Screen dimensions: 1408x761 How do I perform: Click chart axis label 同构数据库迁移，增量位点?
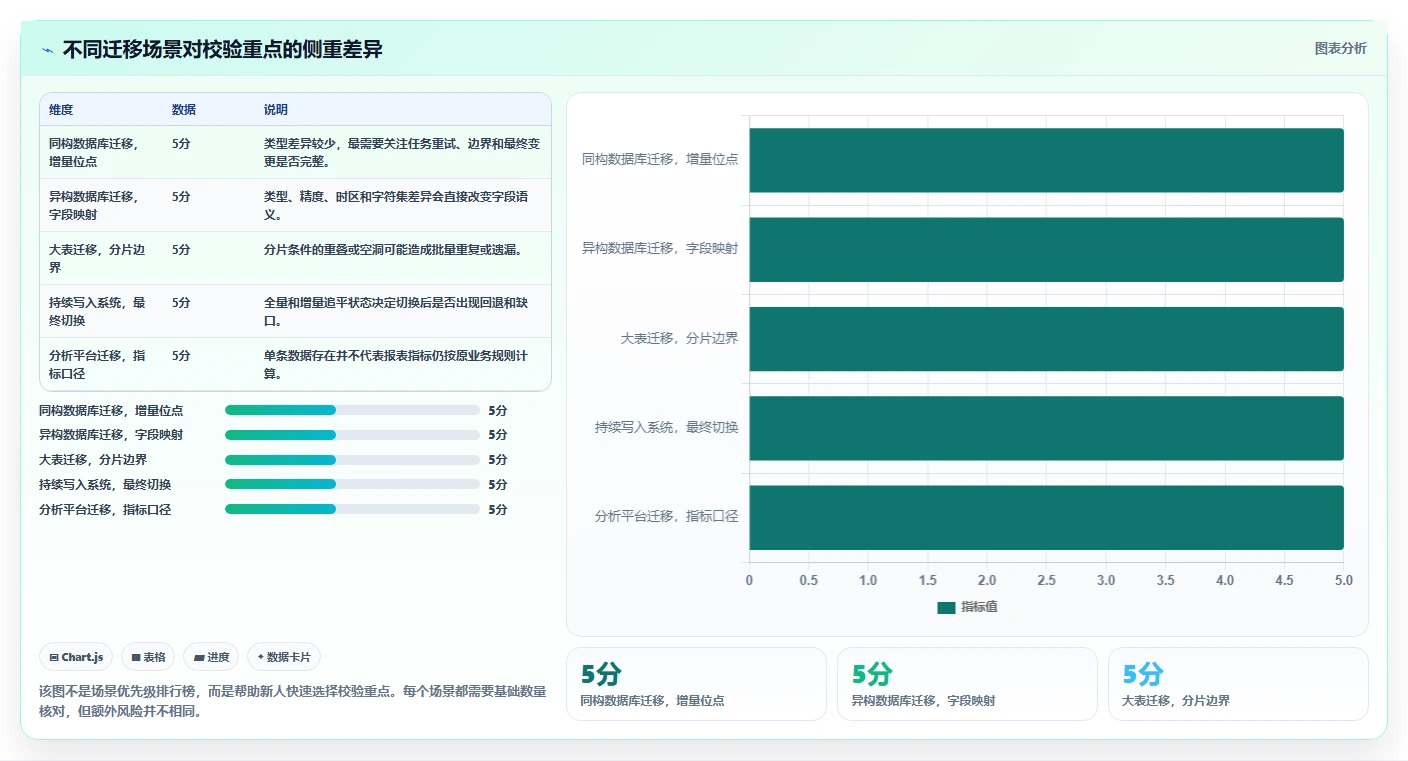(660, 159)
